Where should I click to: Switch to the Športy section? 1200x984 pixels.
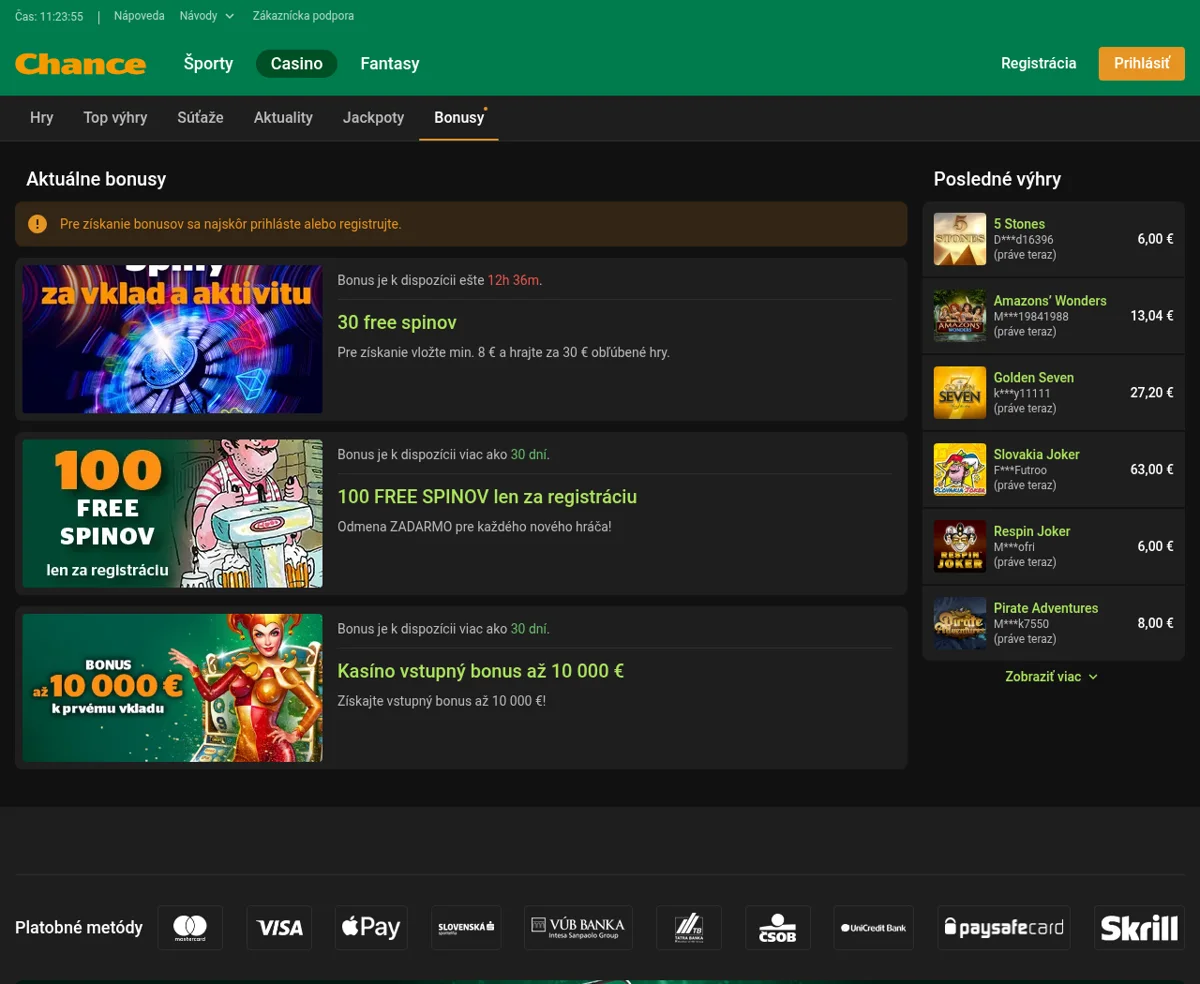(x=208, y=64)
